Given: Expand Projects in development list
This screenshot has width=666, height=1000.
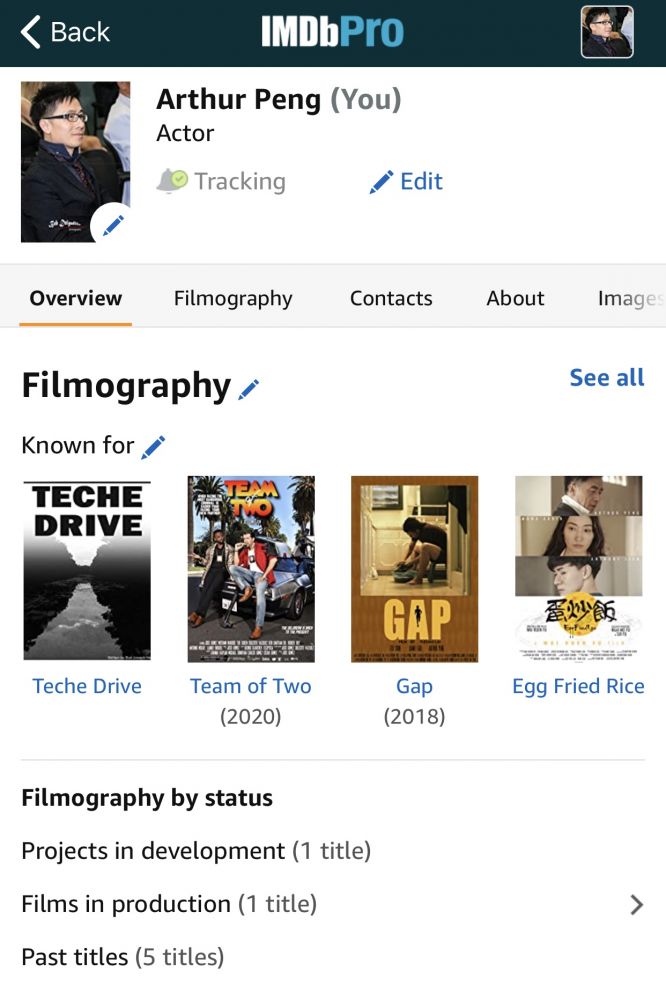Looking at the screenshot, I should (196, 851).
